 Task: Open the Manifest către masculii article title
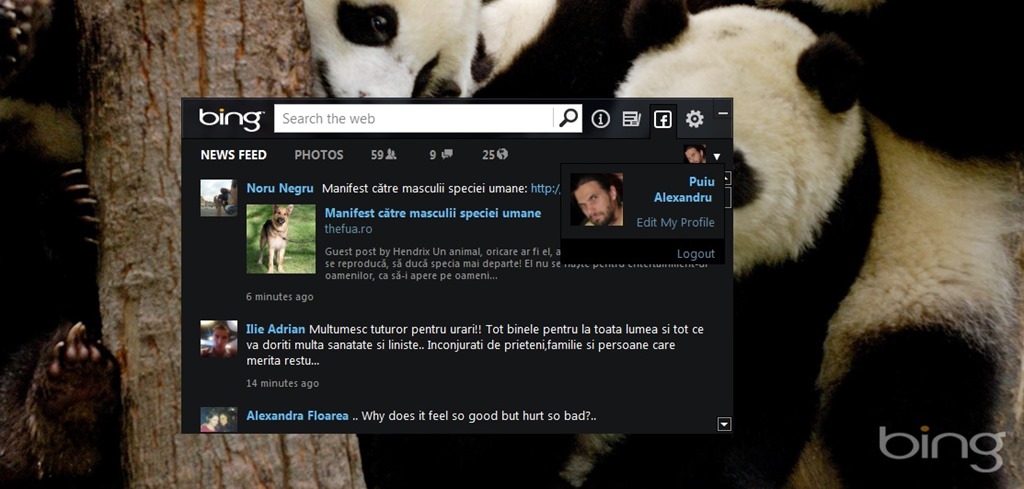432,213
